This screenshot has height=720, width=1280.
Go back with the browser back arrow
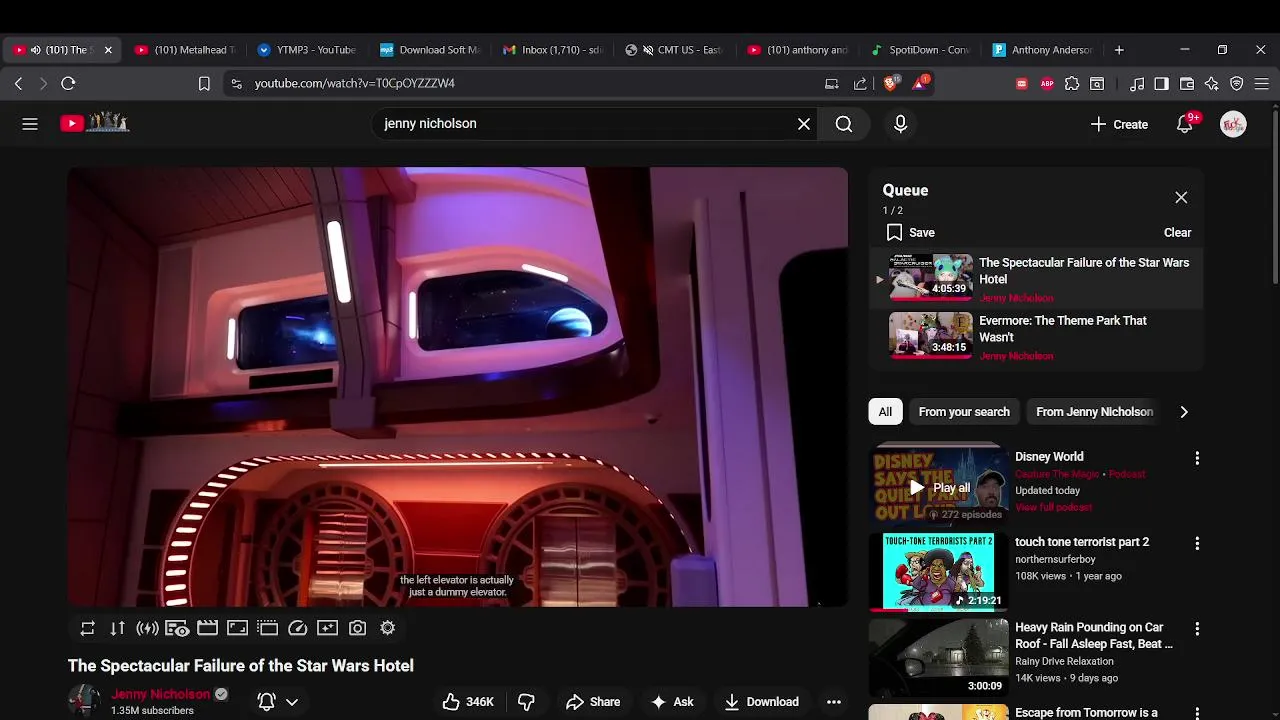(18, 83)
